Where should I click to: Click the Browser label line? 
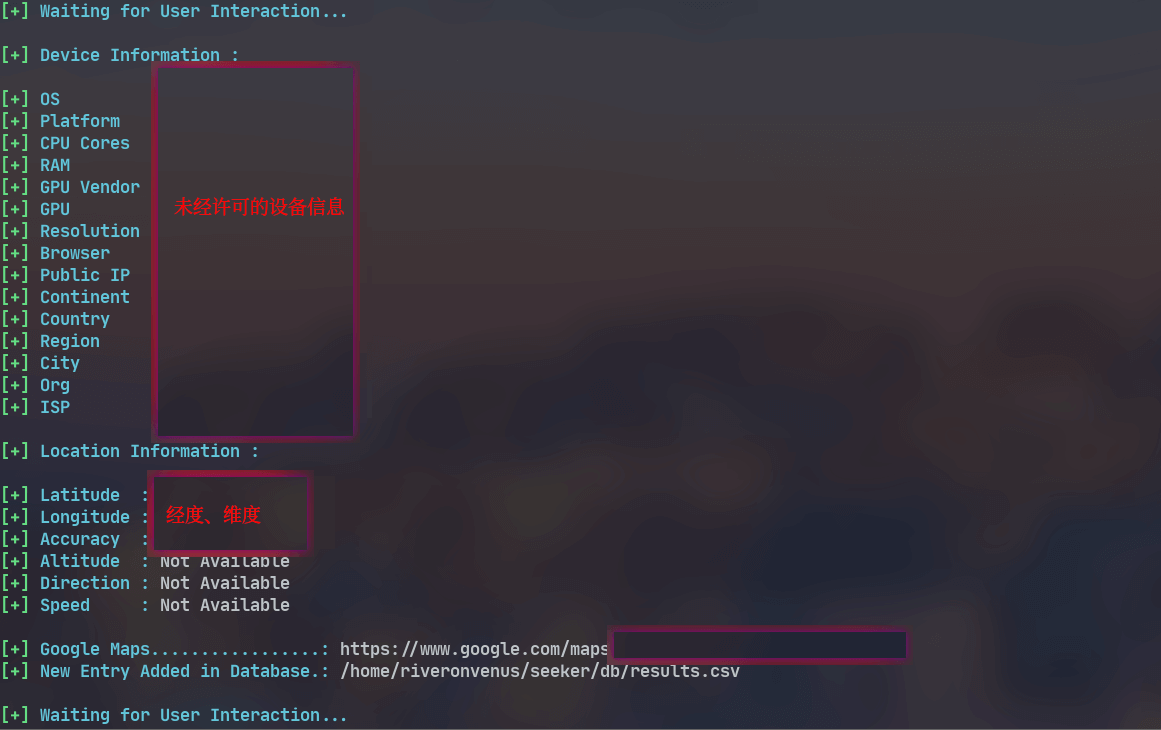[x=74, y=253]
